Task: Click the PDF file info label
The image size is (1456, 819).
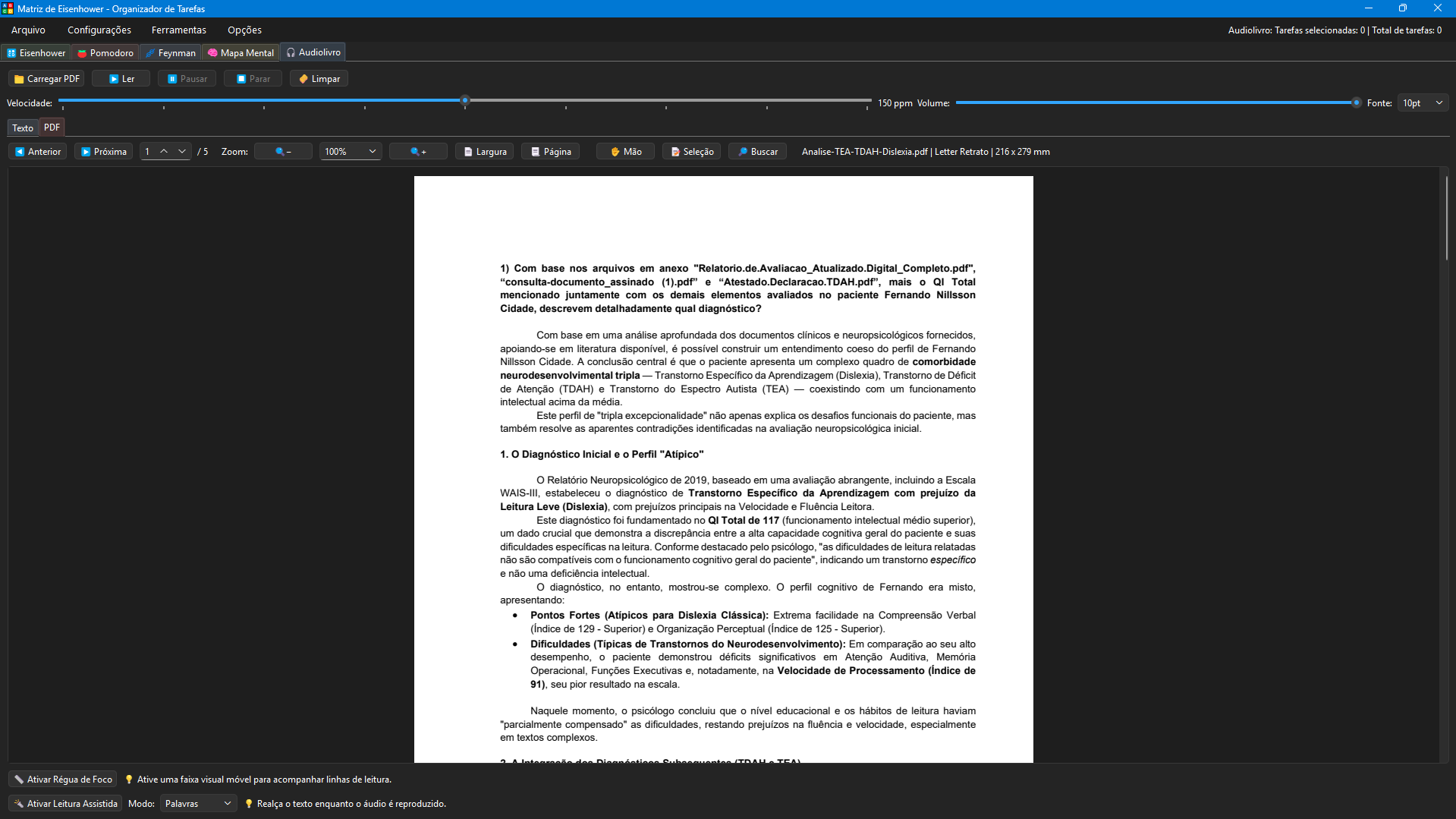Action: 926,152
